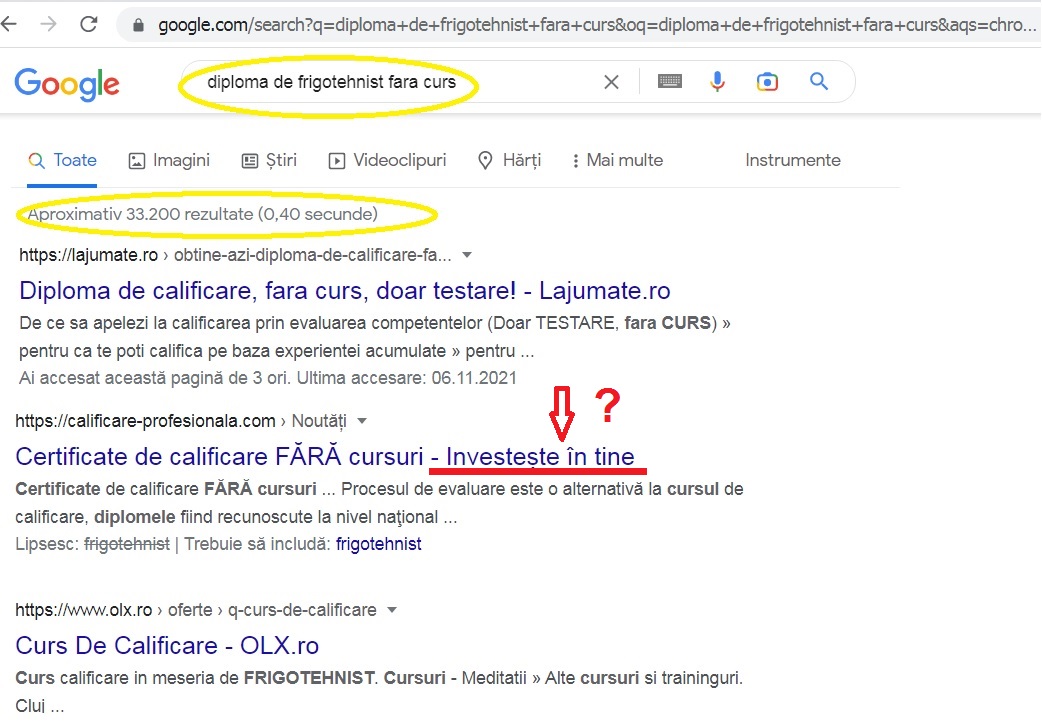Reload the page with the refresh icon
This screenshot has height=725, width=1042.
(88, 26)
